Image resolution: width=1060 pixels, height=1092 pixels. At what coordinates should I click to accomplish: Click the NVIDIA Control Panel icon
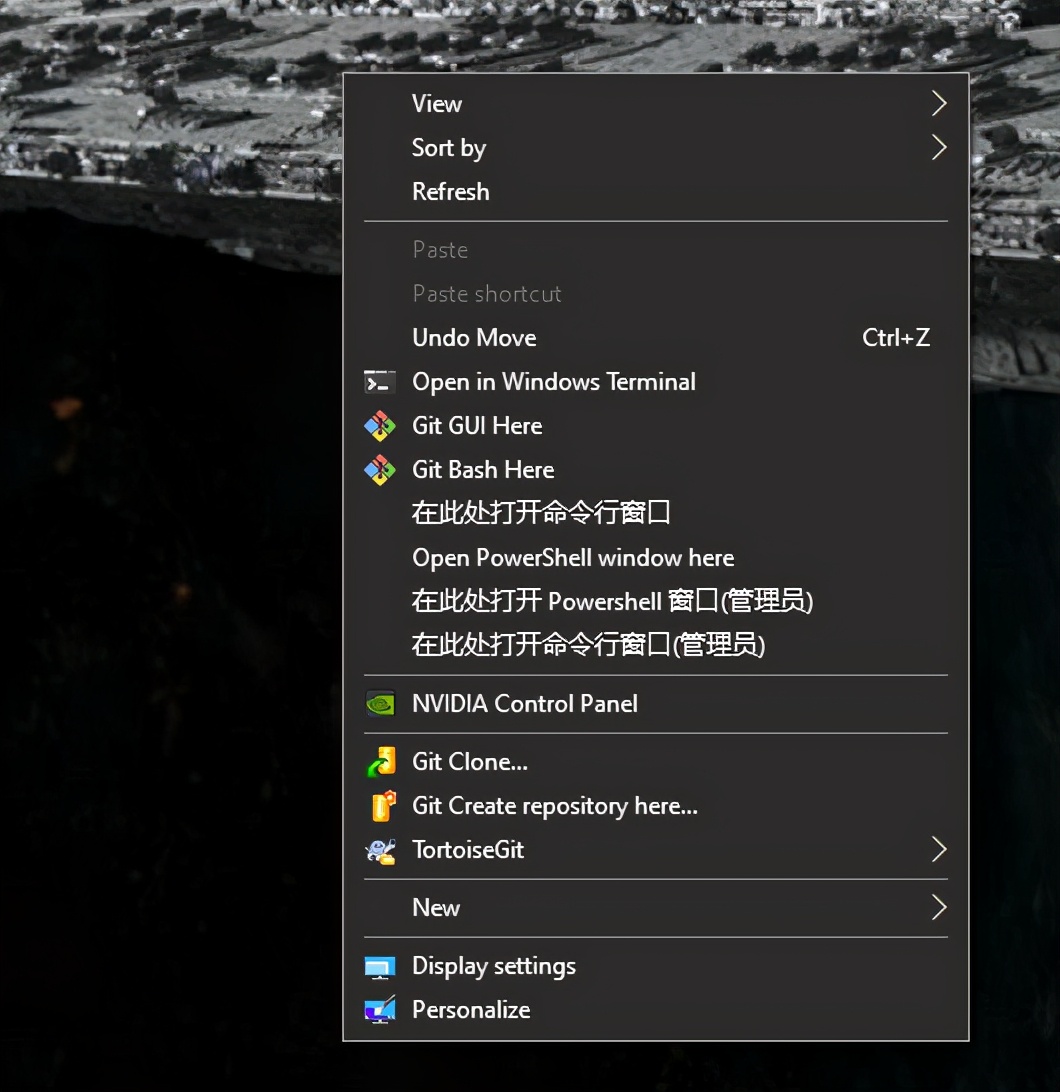[x=381, y=703]
